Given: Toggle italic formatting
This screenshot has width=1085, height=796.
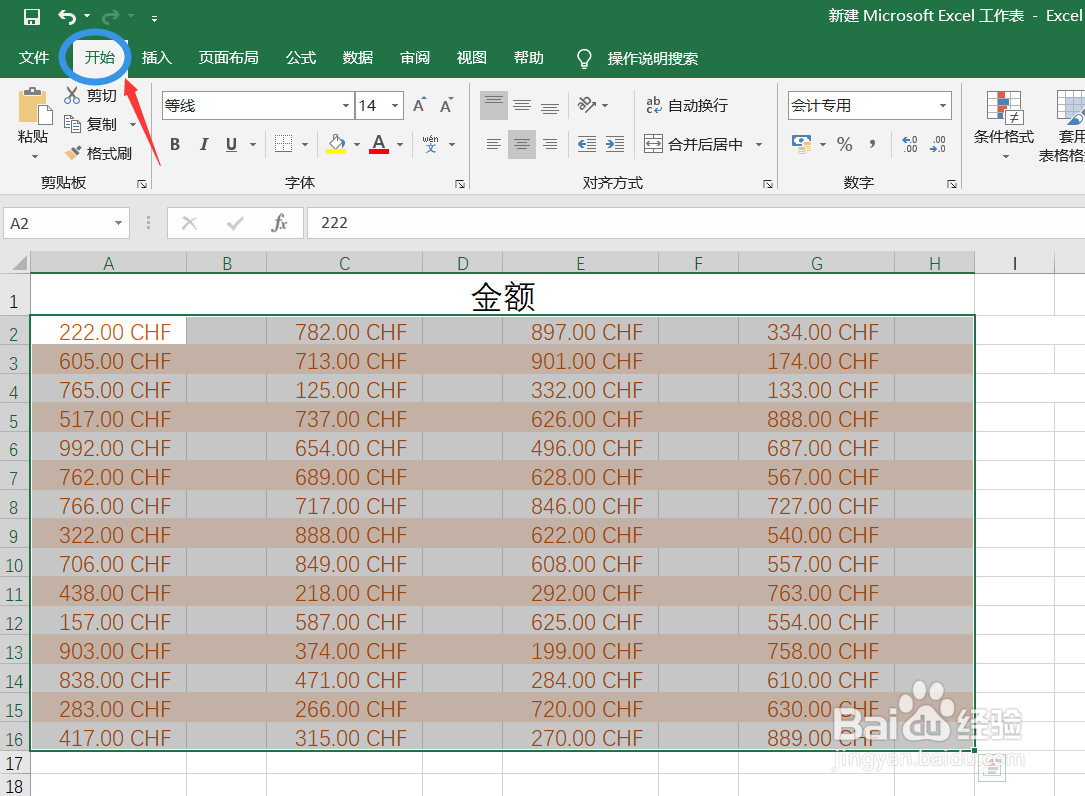Looking at the screenshot, I should (x=203, y=144).
